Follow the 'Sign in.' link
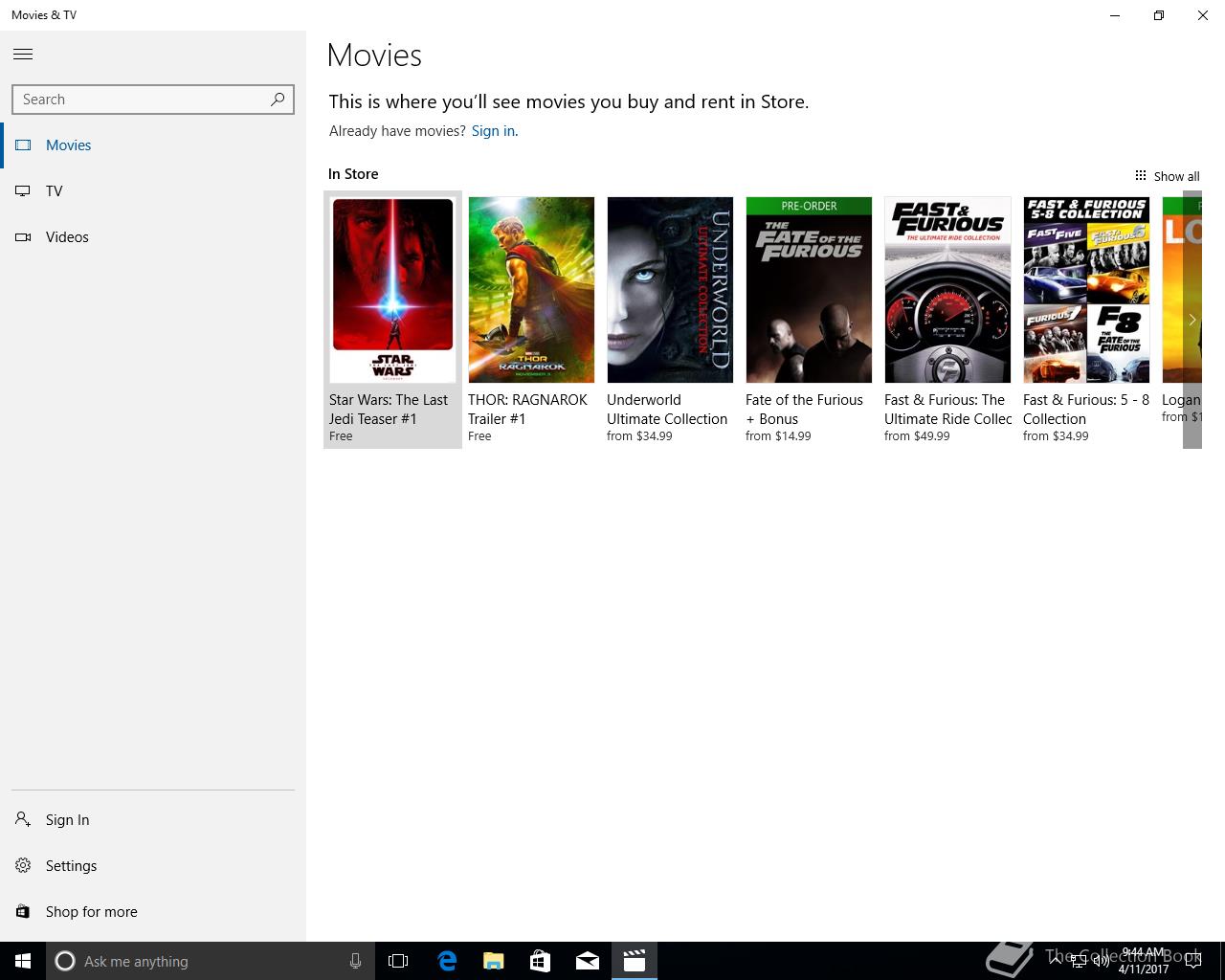The height and width of the screenshot is (980, 1225). point(495,131)
